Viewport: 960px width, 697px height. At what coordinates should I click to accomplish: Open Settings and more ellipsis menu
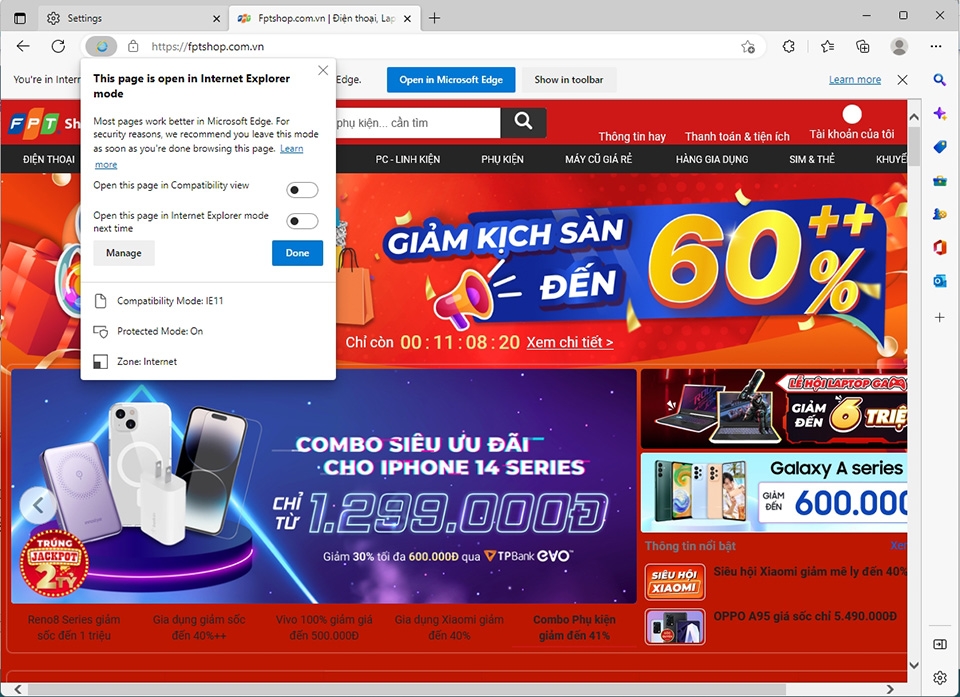coord(936,47)
